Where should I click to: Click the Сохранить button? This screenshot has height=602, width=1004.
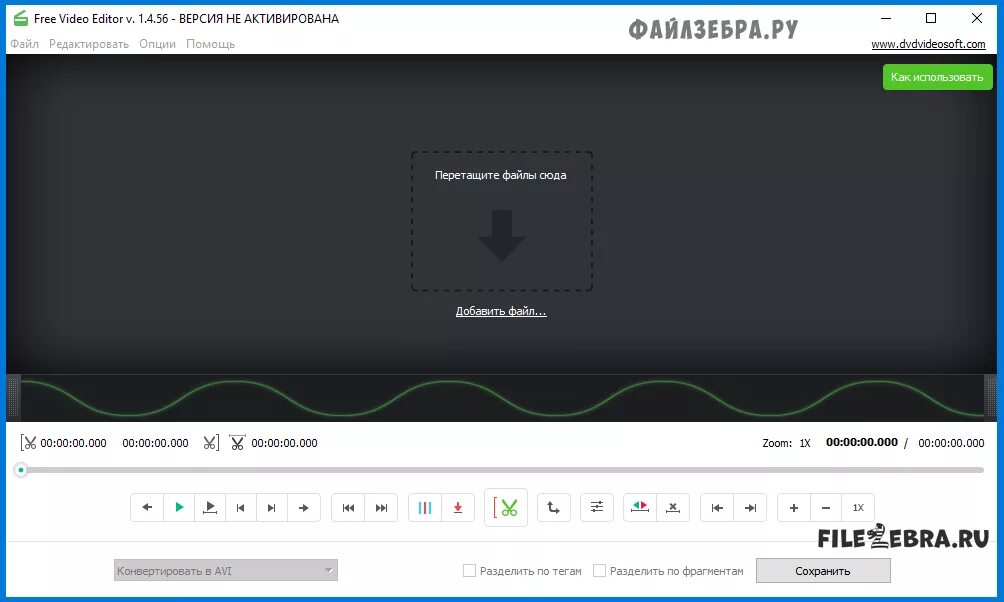pyautogui.click(x=823, y=570)
